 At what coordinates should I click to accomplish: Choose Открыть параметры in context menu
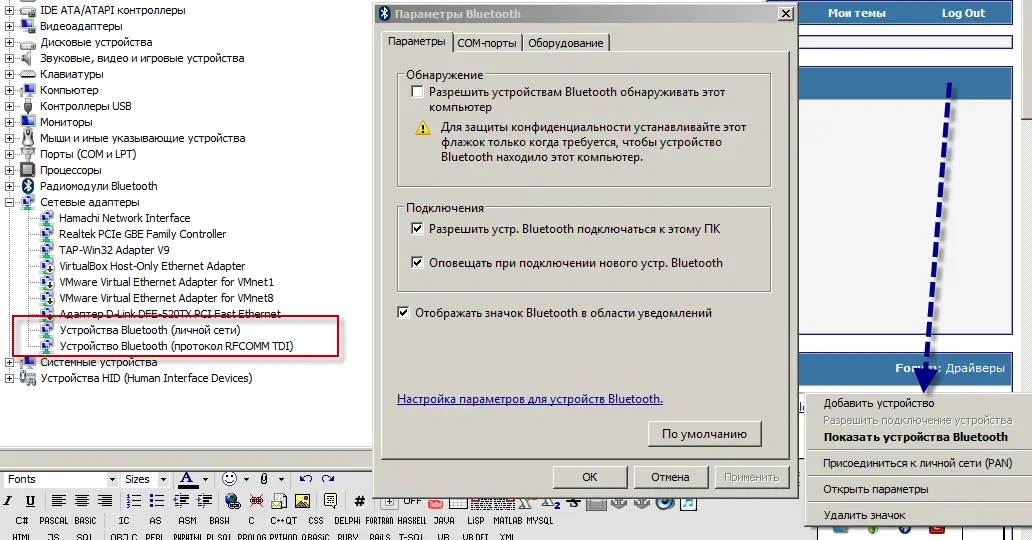click(875, 489)
